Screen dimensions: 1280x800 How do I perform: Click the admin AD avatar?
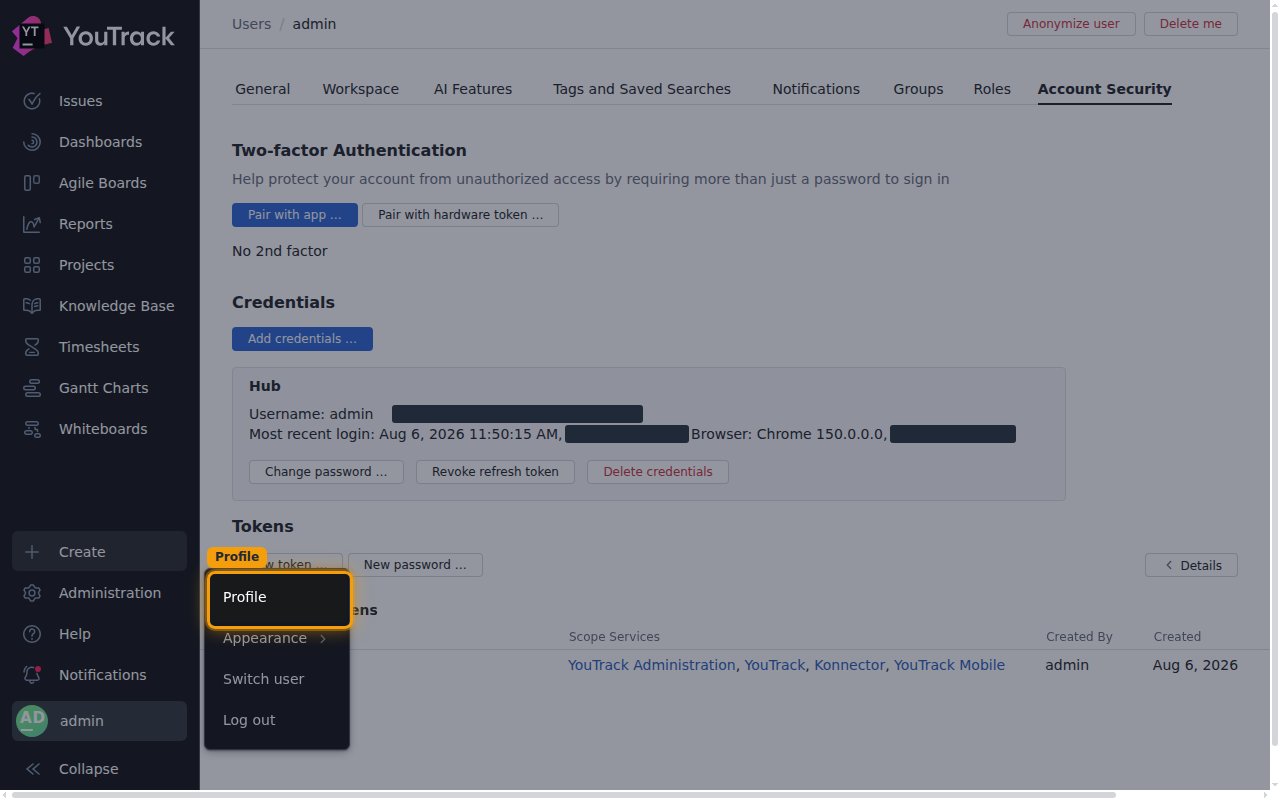point(32,720)
